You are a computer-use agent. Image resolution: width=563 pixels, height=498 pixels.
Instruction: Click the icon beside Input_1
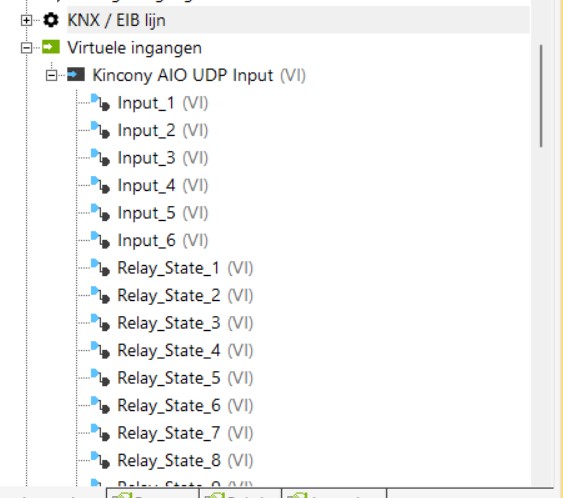coord(100,102)
